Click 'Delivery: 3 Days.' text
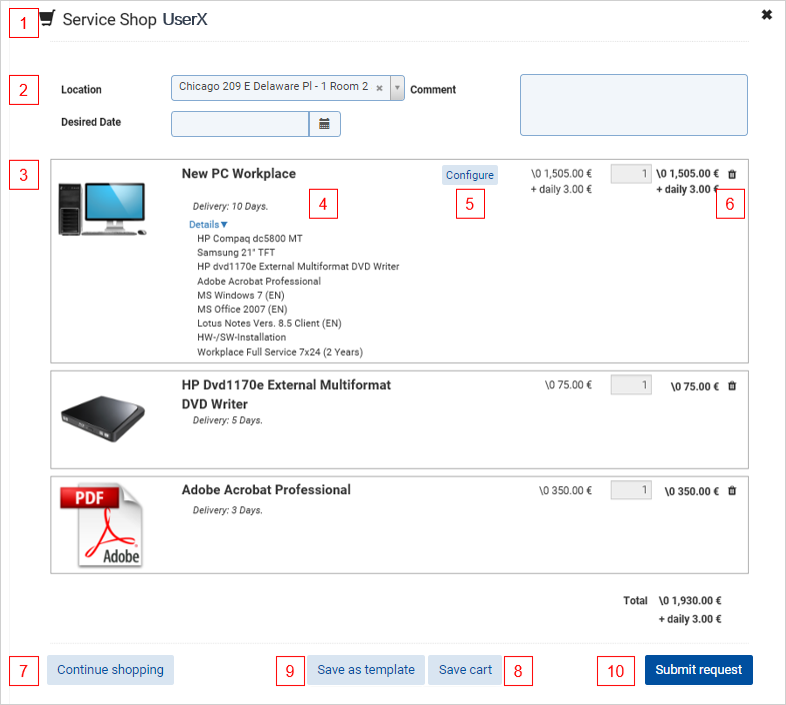Viewport: 786px width, 705px height. pyautogui.click(x=228, y=510)
